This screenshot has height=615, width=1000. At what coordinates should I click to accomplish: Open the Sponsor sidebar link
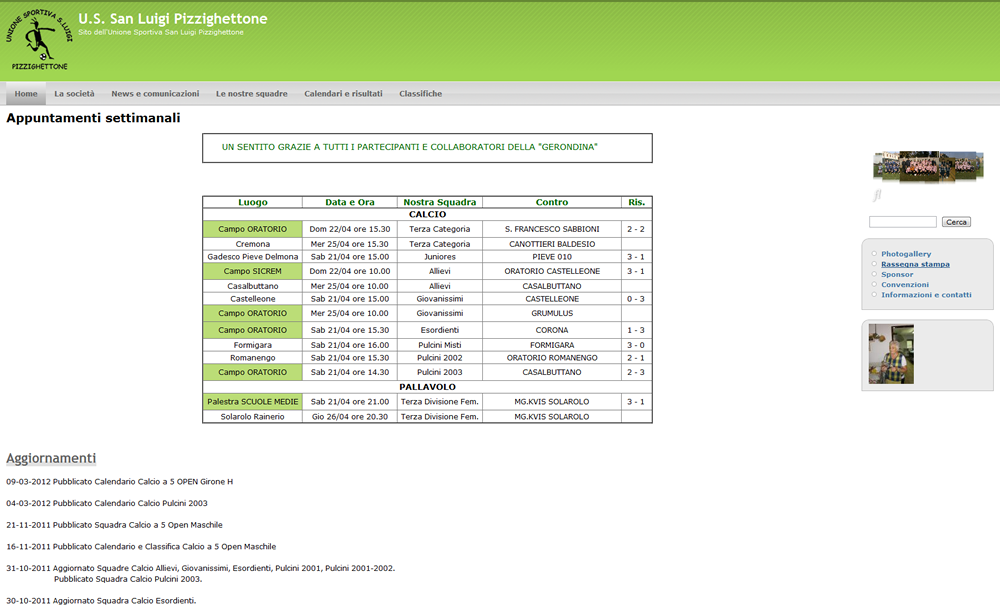click(x=897, y=274)
